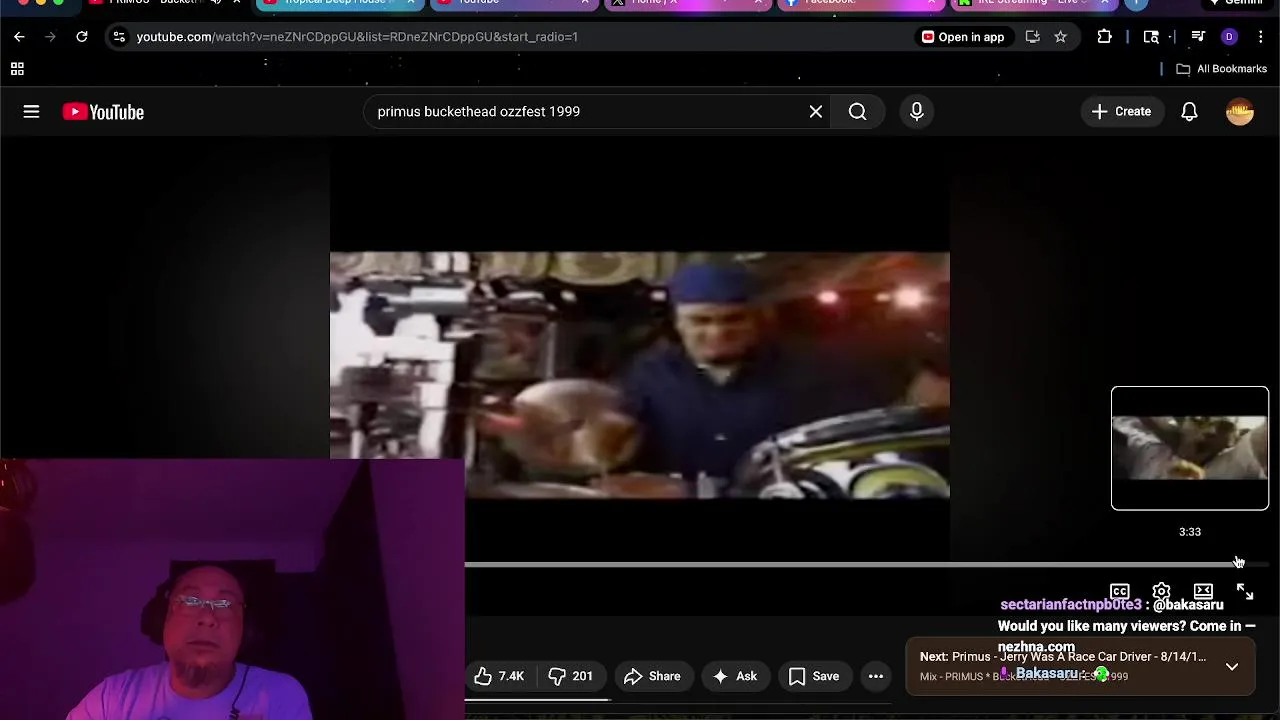The height and width of the screenshot is (720, 1280).
Task: Go back to the previous page
Action: [19, 37]
